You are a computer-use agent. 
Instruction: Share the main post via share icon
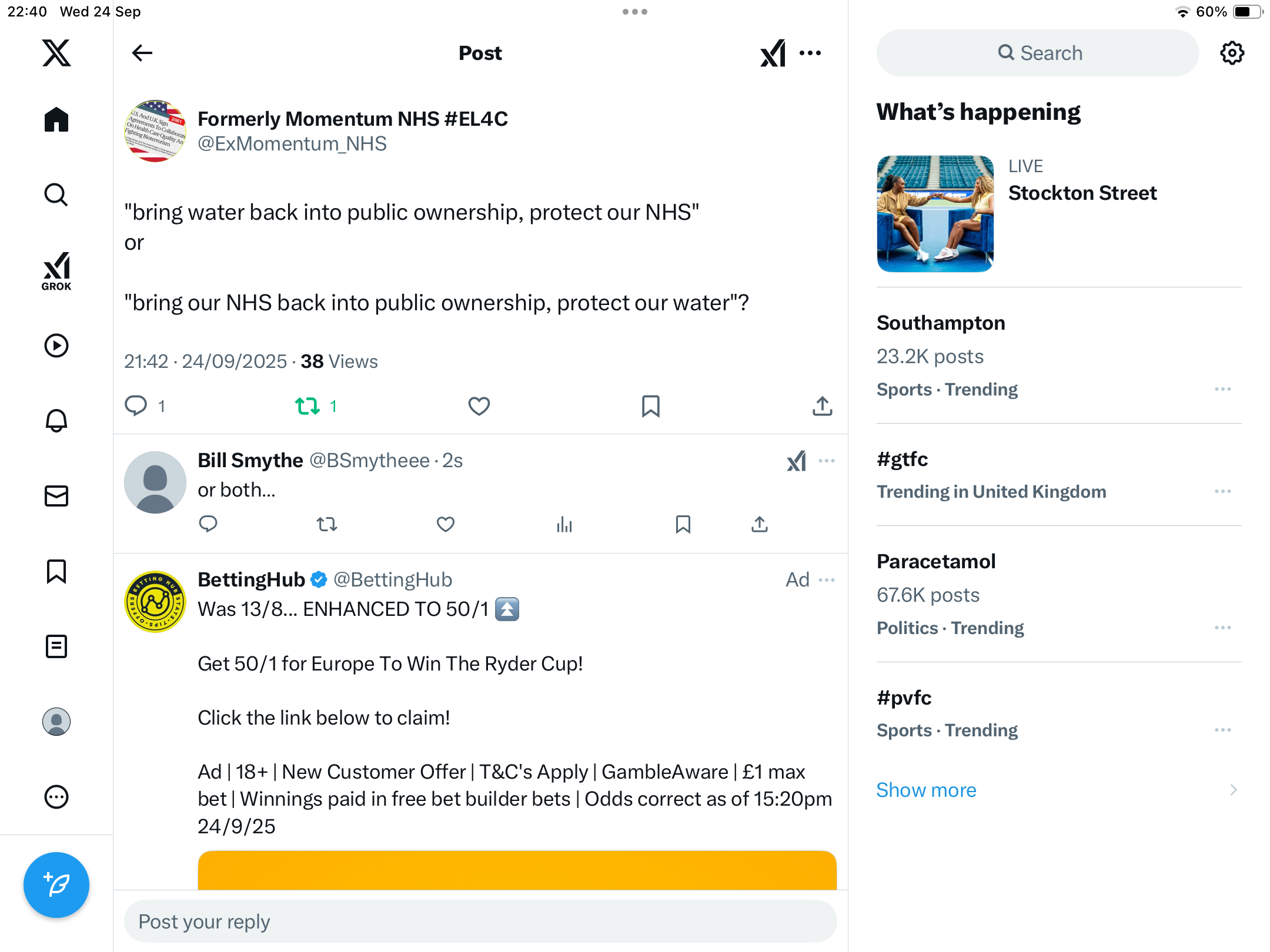pyautogui.click(x=822, y=406)
